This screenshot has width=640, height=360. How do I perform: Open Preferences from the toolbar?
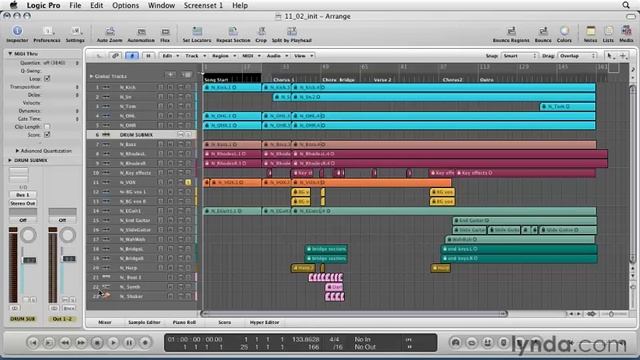(47, 31)
